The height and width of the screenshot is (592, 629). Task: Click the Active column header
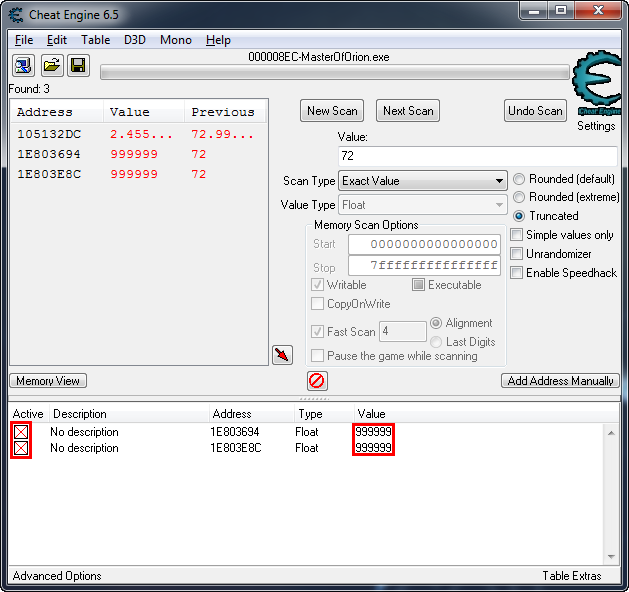pos(28,414)
